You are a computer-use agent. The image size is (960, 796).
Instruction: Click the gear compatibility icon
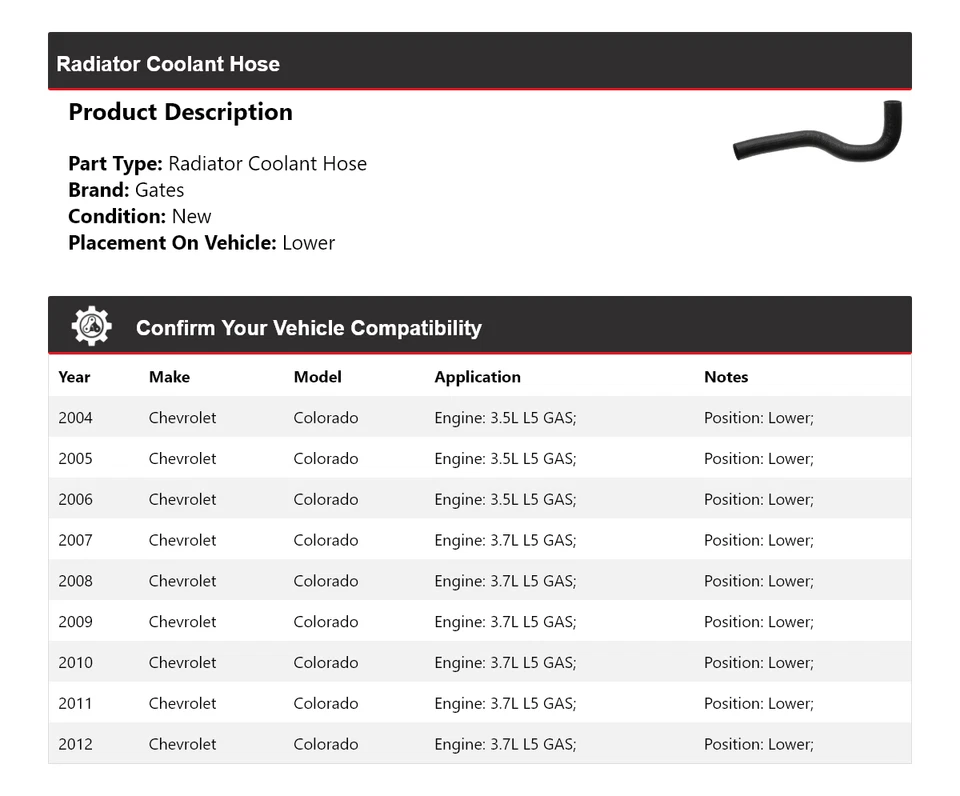pos(91,327)
